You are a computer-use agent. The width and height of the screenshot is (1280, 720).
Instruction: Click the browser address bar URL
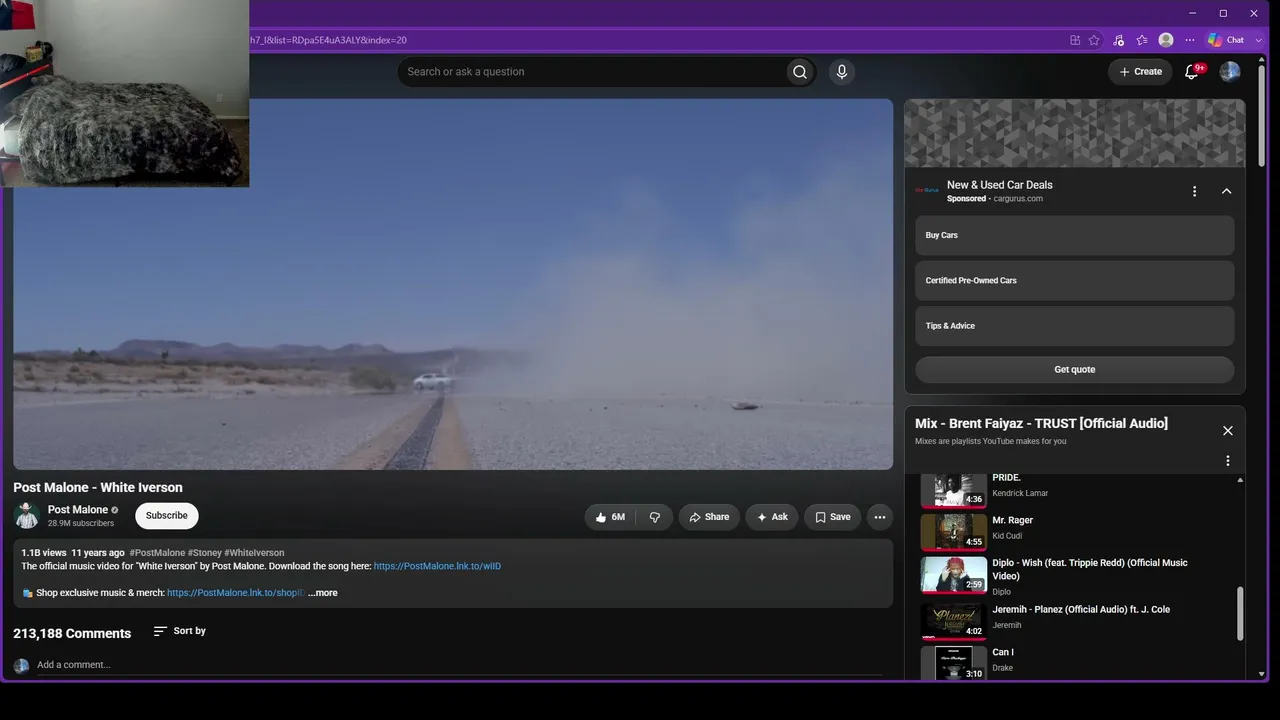click(x=328, y=40)
